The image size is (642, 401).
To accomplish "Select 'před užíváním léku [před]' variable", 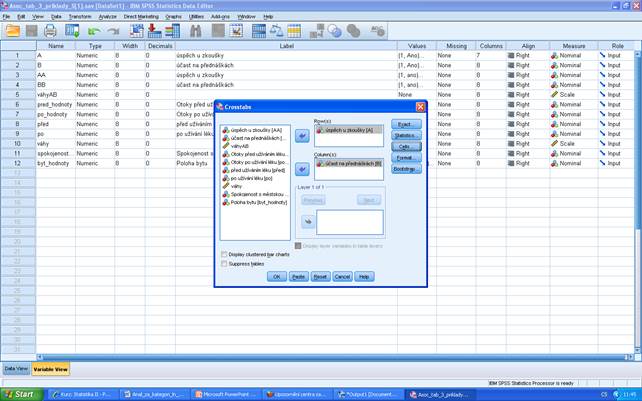I will [x=255, y=170].
